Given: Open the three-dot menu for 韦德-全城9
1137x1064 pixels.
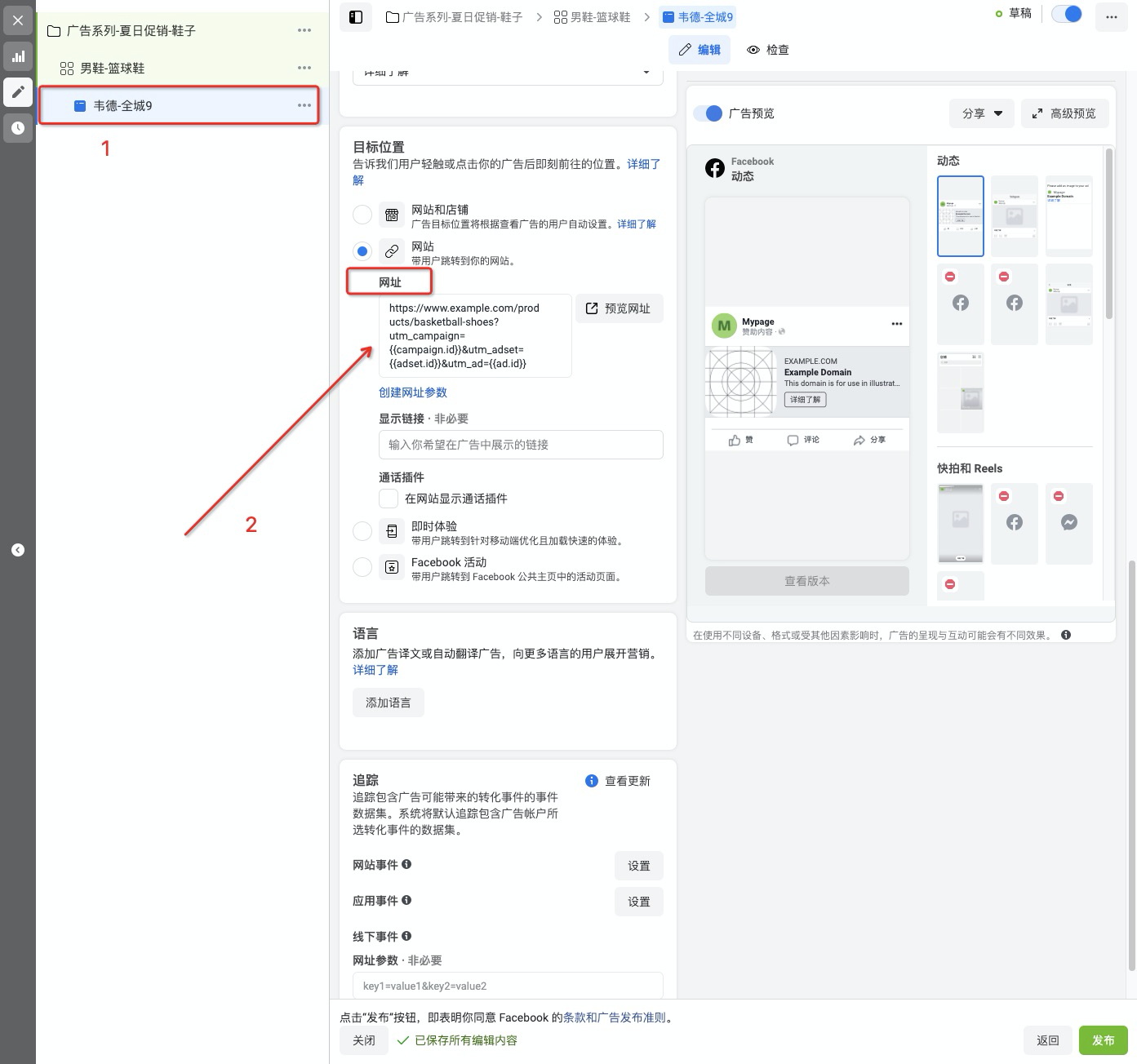Looking at the screenshot, I should click(304, 105).
